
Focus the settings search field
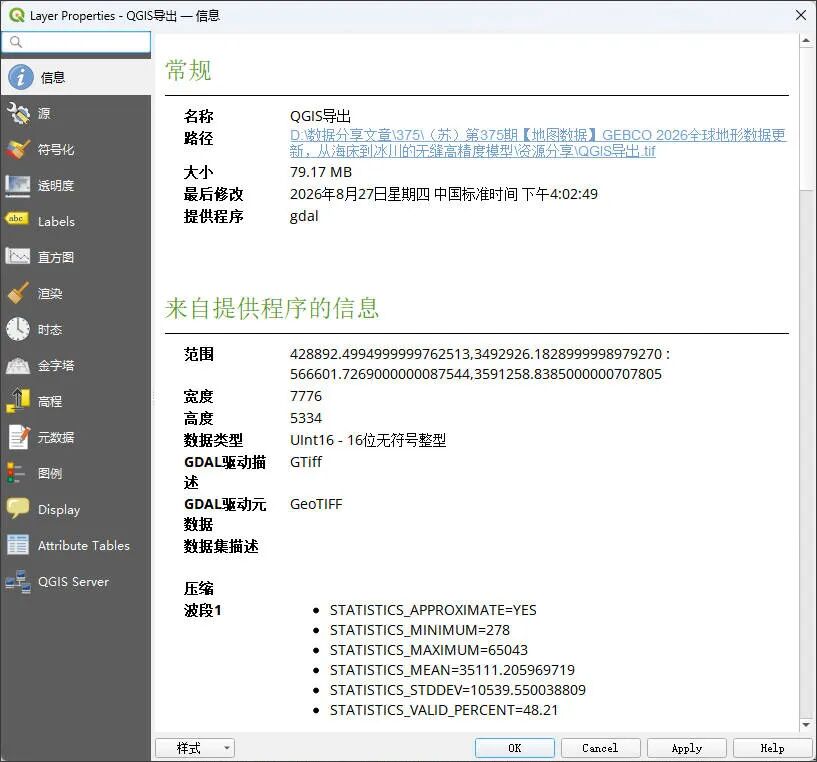click(x=76, y=42)
